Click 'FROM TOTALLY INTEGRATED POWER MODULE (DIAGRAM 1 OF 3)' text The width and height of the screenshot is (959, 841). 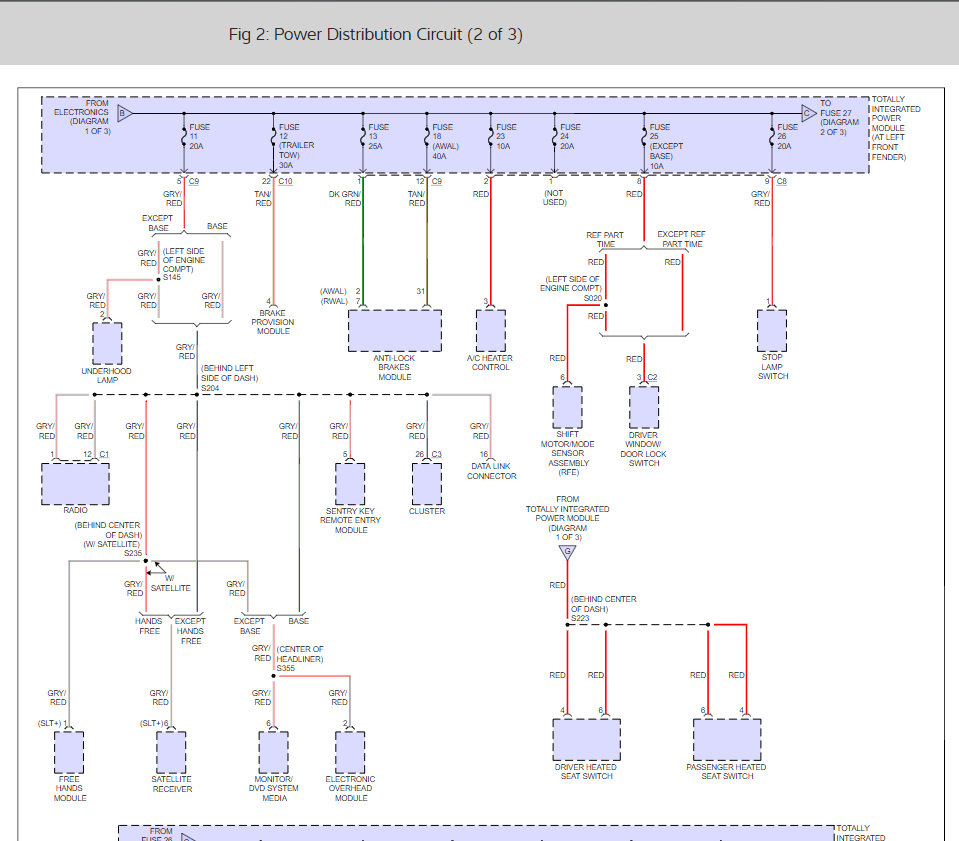568,518
